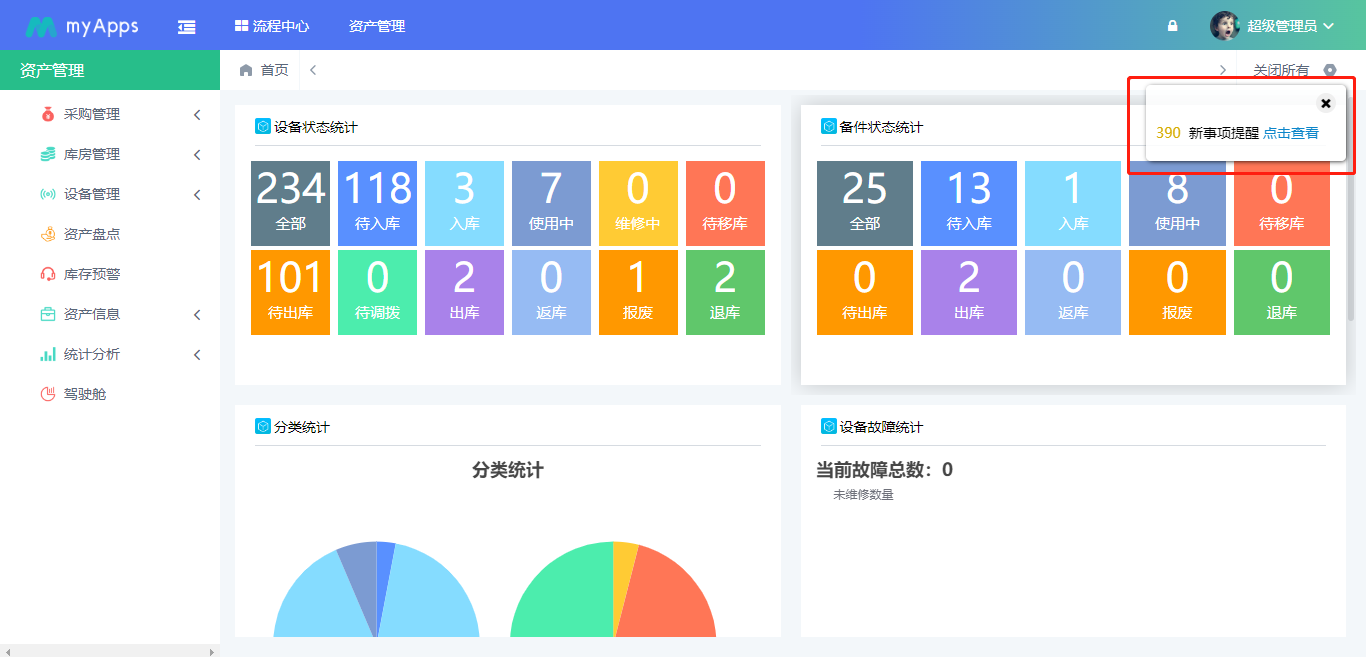
Task: Open the equipment 待入库 118 tile
Action: (x=377, y=203)
